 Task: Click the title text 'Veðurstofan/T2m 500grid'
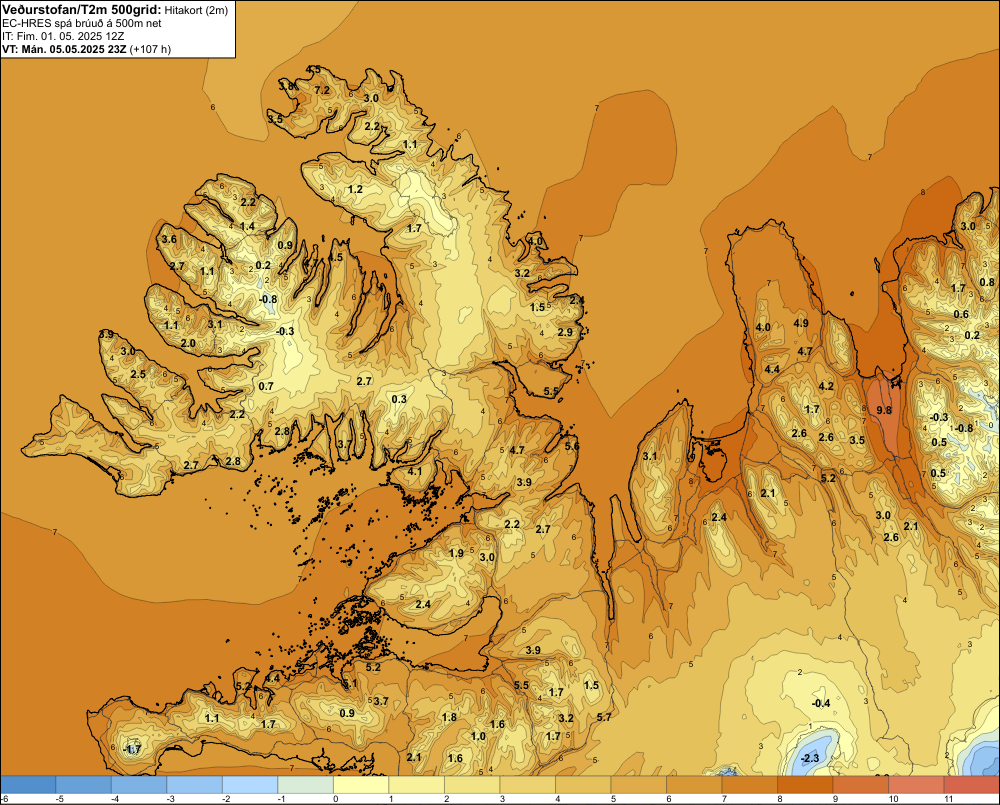pyautogui.click(x=82, y=9)
